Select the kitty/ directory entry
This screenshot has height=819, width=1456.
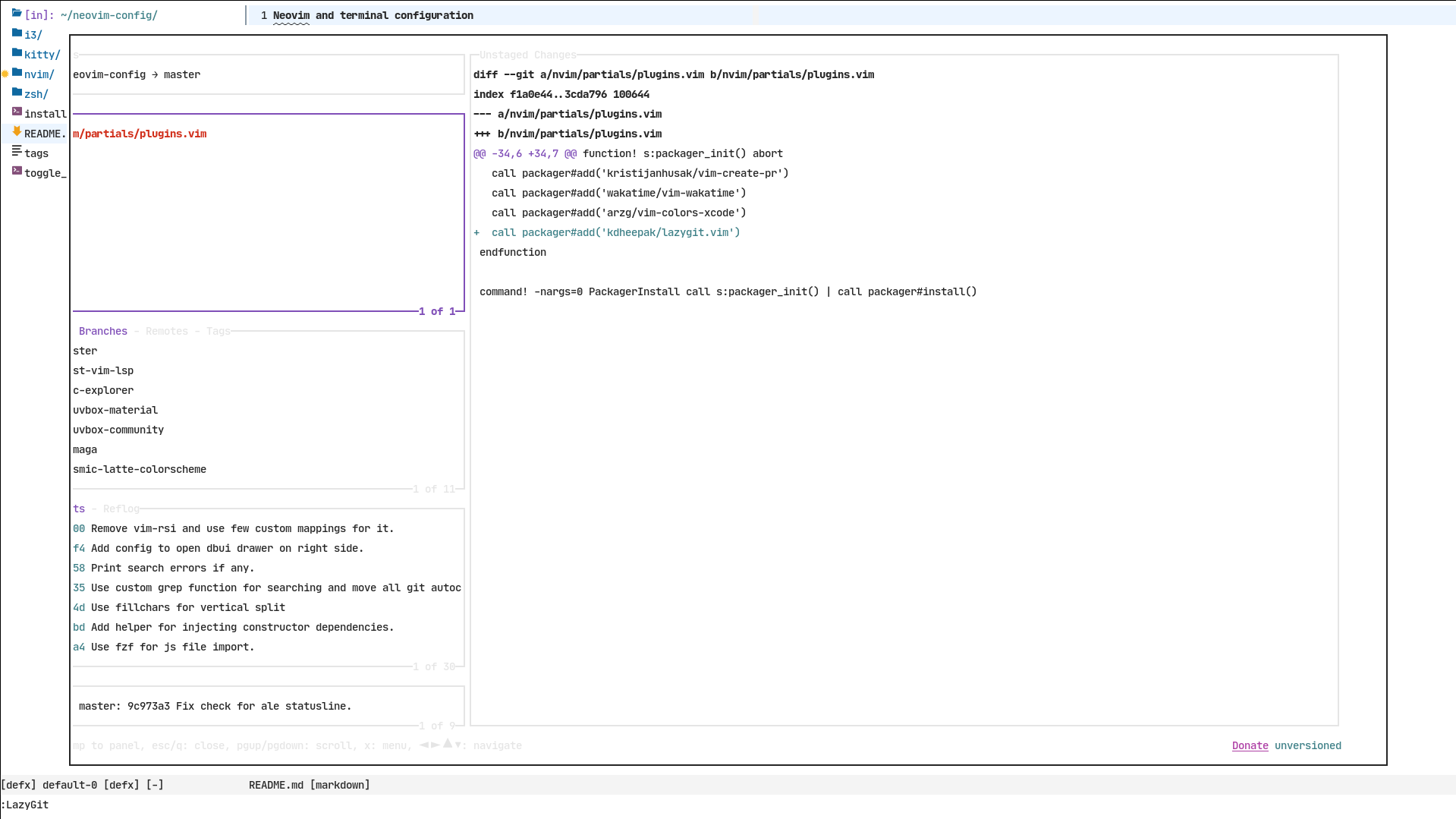pyautogui.click(x=42, y=55)
